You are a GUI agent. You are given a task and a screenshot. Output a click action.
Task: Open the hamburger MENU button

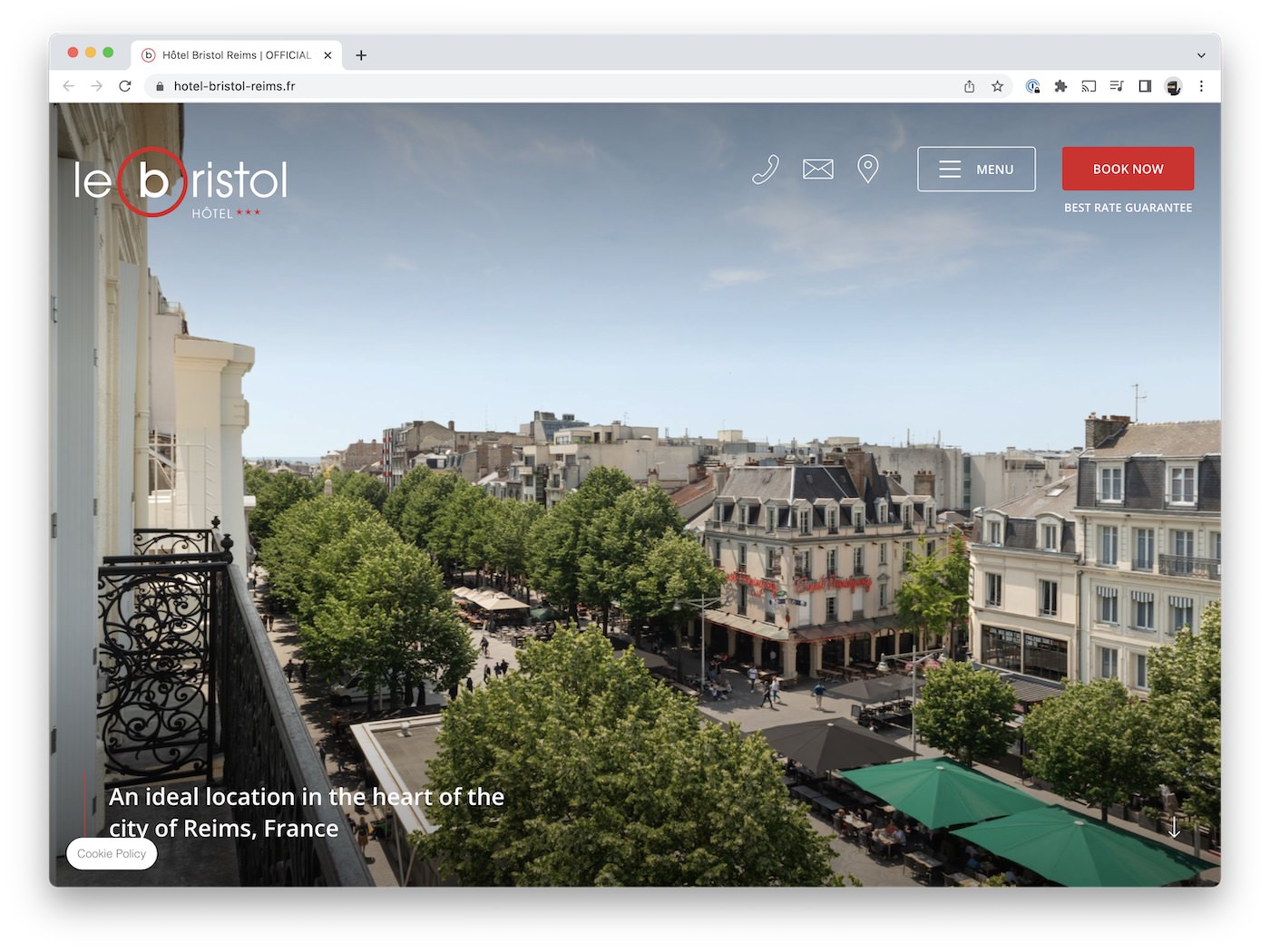pos(976,170)
